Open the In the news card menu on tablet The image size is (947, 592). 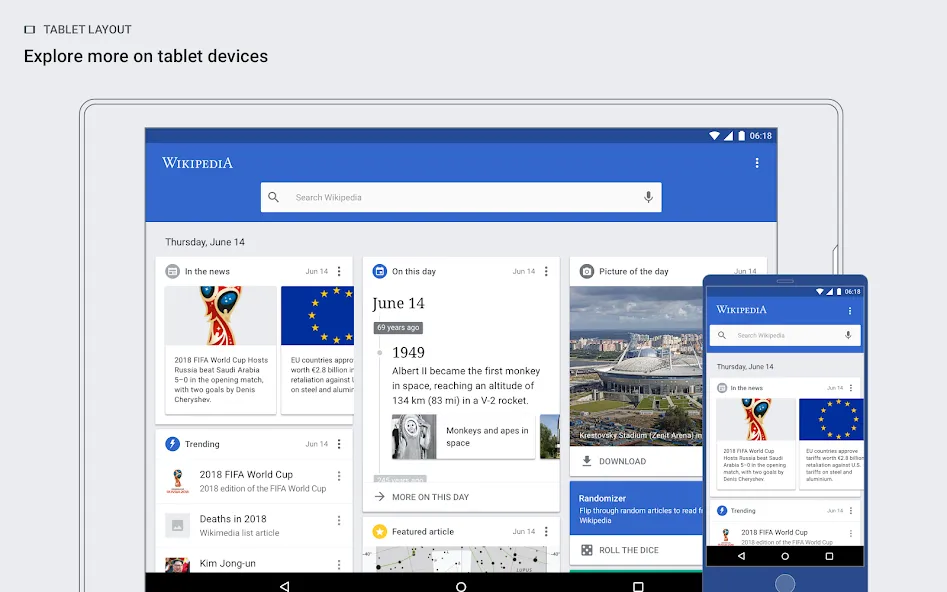(x=339, y=271)
